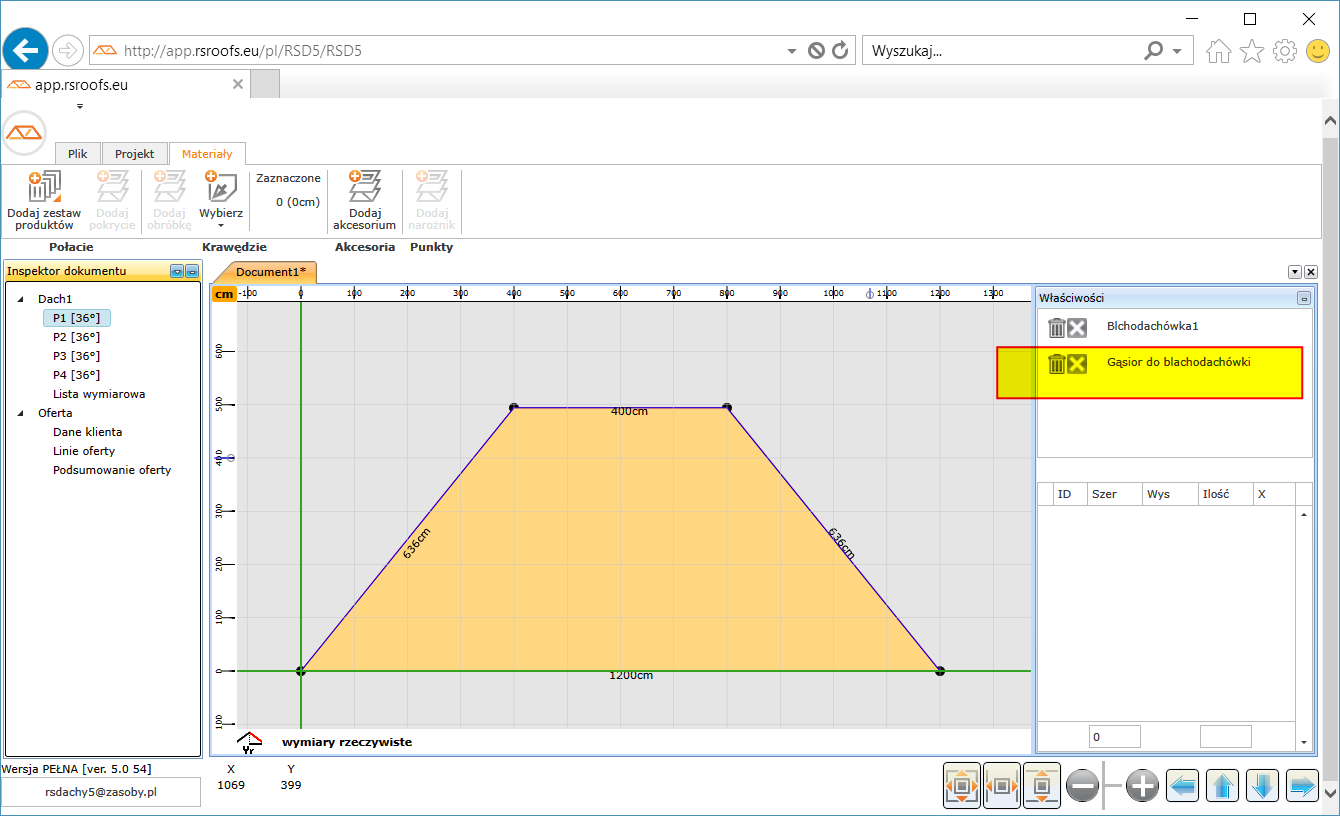The image size is (1340, 816).
Task: Collapse the Dach1 tree node
Action: 22,299
